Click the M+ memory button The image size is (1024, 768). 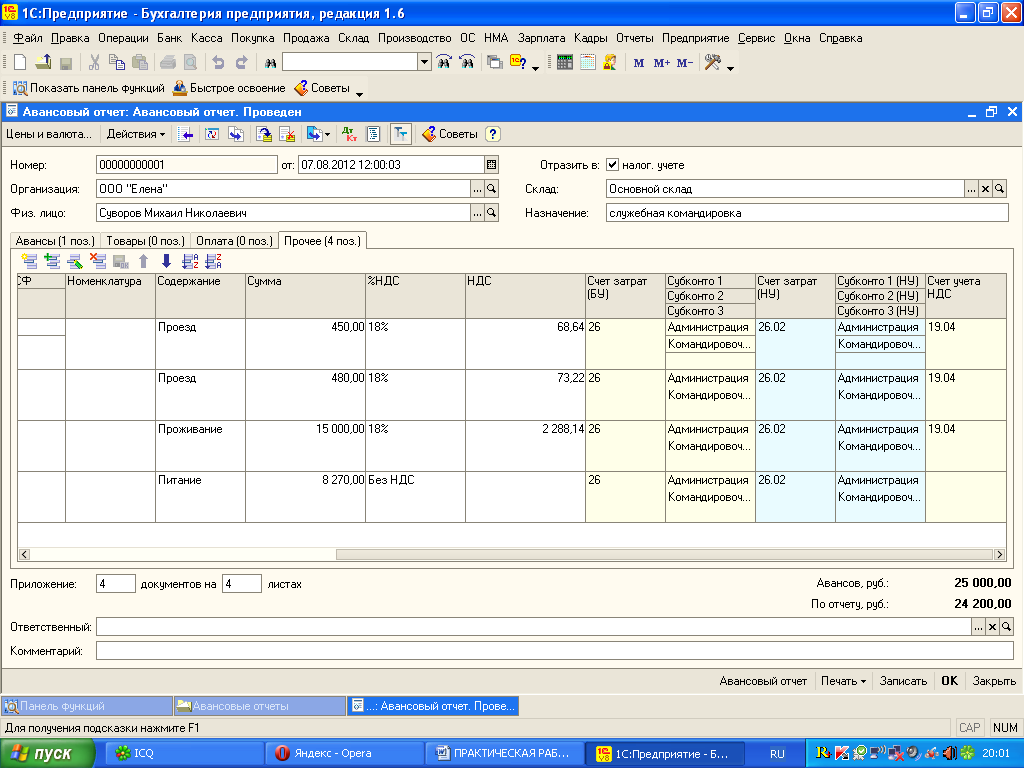662,63
